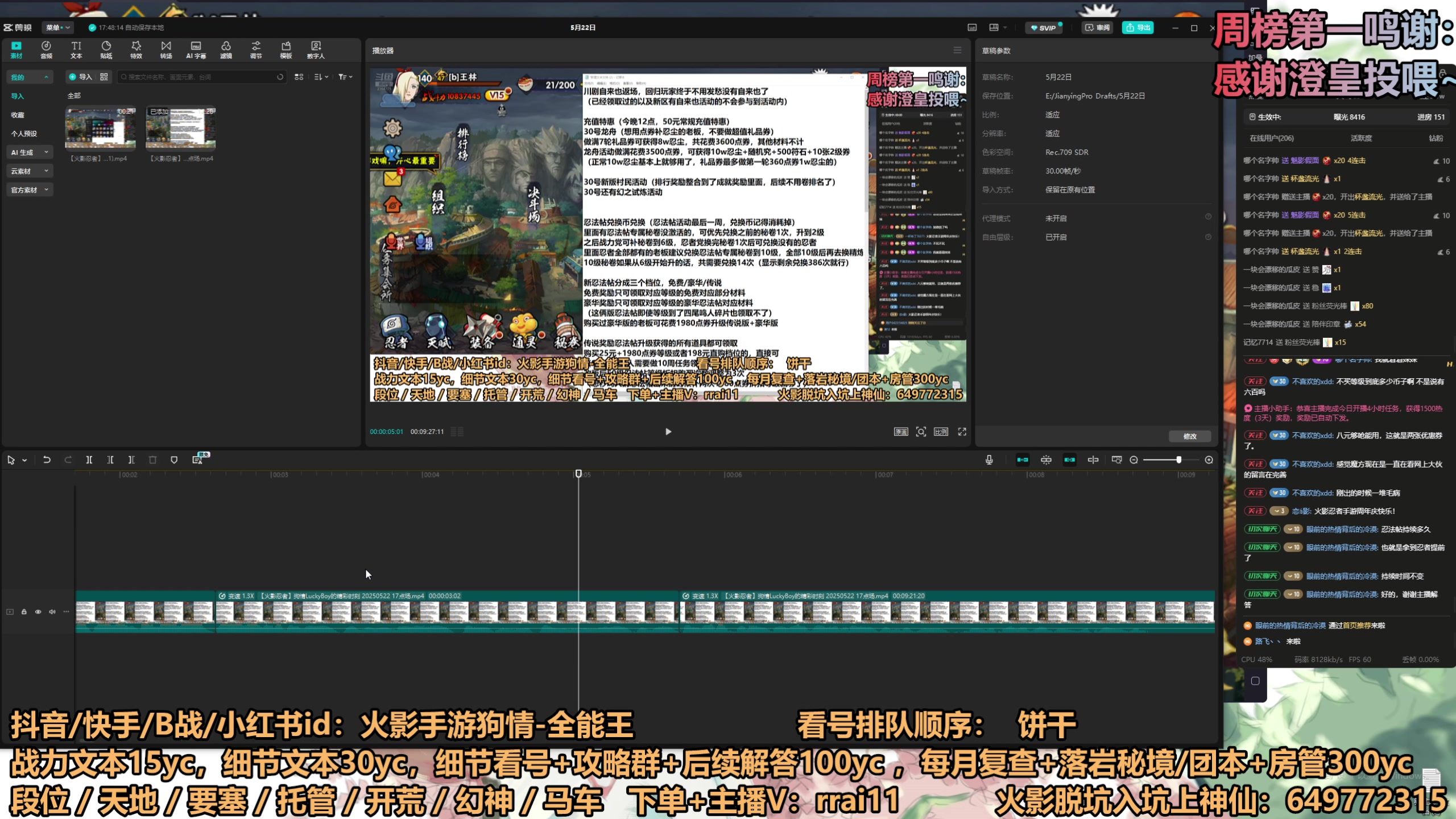
Task: Select 导入 in the left sidebar
Action: tap(18, 96)
